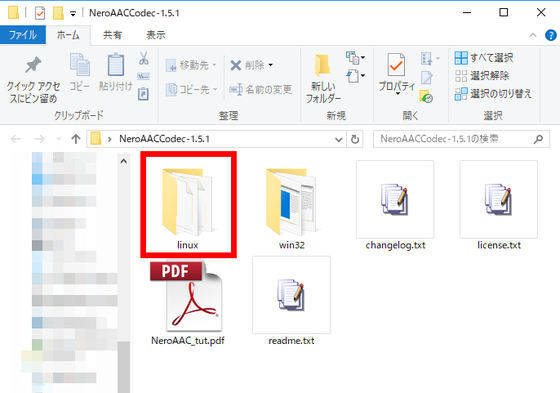Screen dimensions: 560x393
Task: Select the license.txt file
Action: 499,205
